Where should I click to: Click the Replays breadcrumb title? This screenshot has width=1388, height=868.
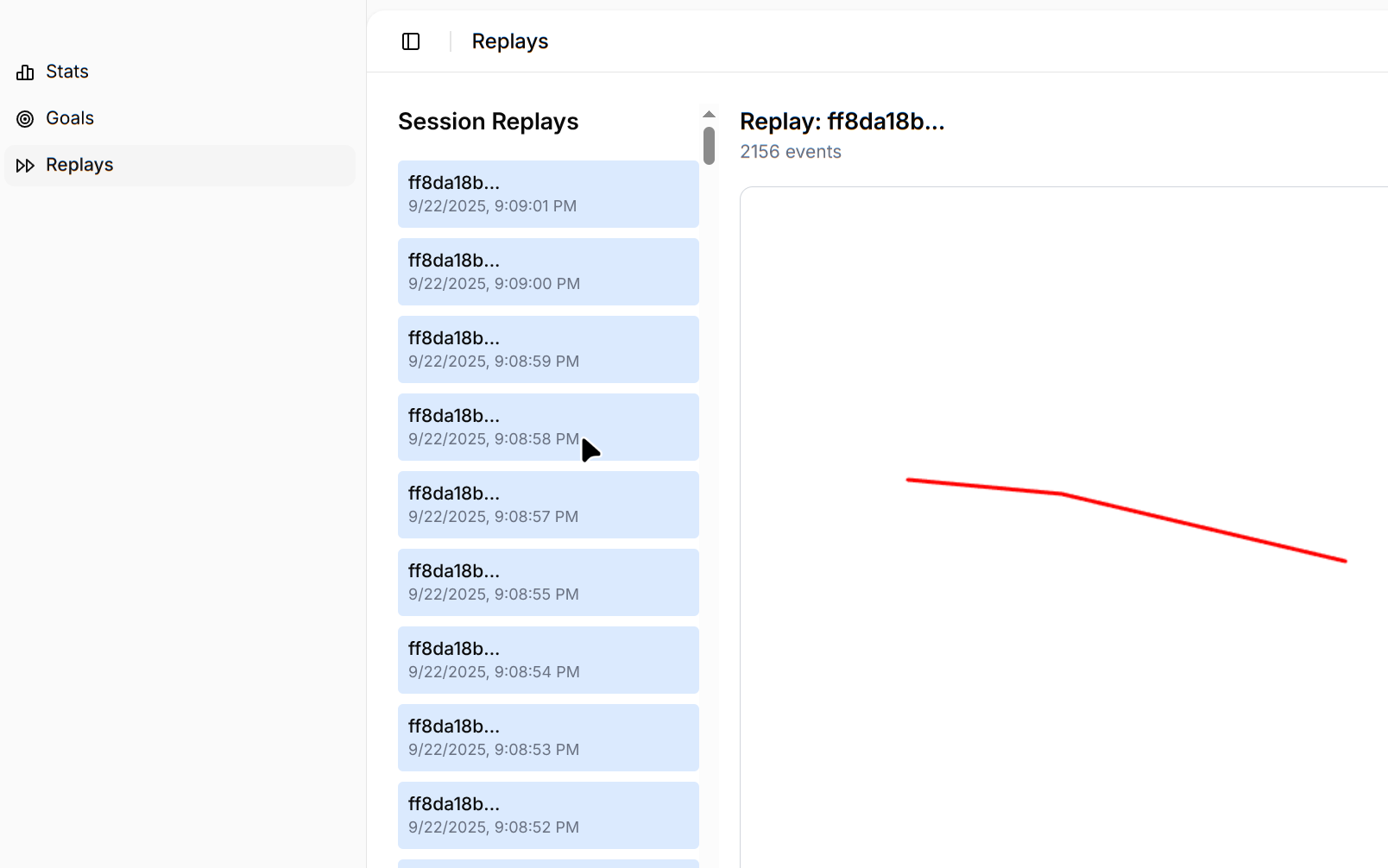[509, 41]
